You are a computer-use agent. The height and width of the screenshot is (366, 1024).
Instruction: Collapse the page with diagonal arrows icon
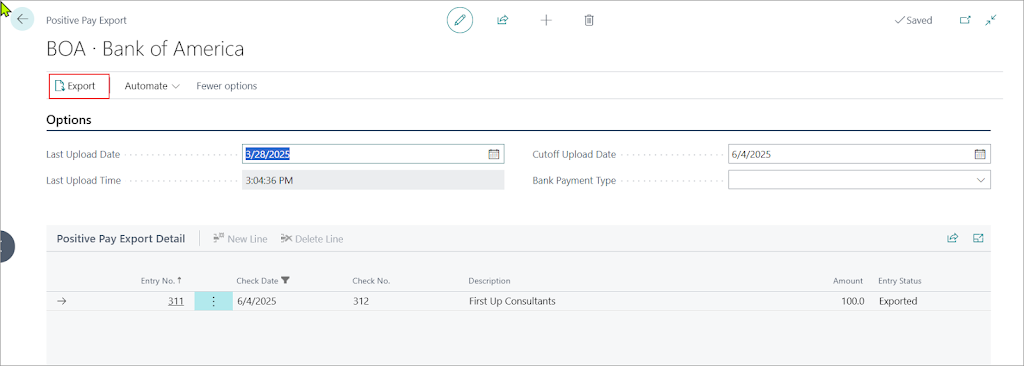pyautogui.click(x=991, y=20)
